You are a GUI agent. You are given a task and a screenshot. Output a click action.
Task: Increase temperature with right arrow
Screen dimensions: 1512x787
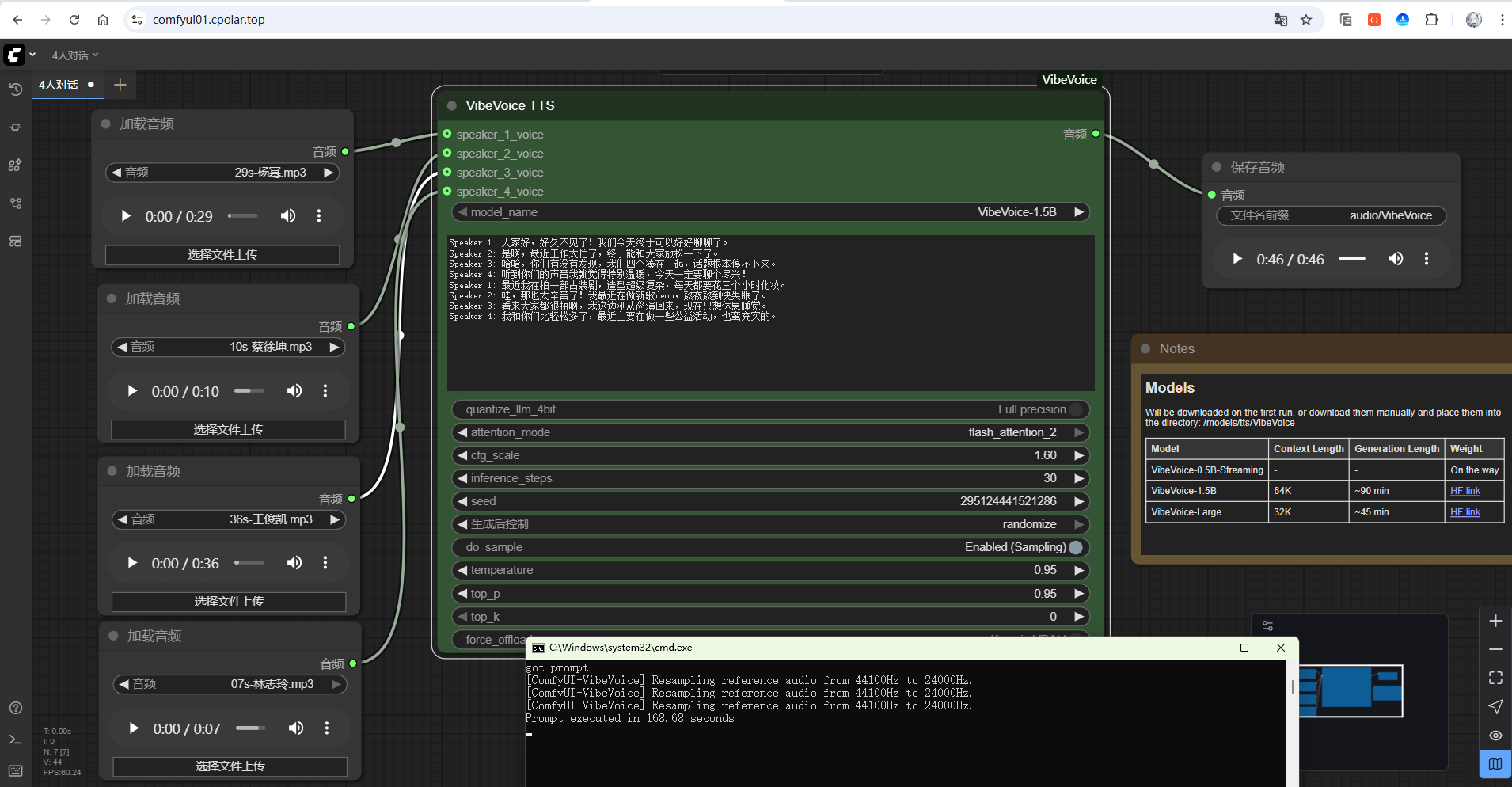1078,570
